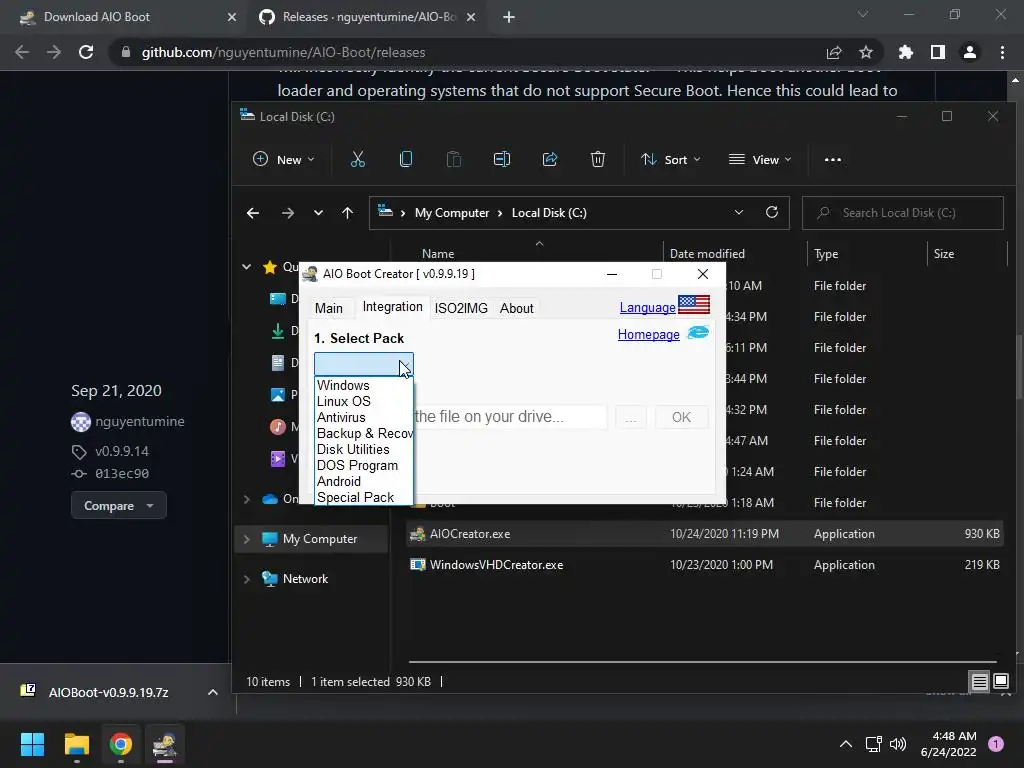Click the Cut scissors icon in Explorer toolbar
Screen dimensions: 1024x768
(x=358, y=159)
